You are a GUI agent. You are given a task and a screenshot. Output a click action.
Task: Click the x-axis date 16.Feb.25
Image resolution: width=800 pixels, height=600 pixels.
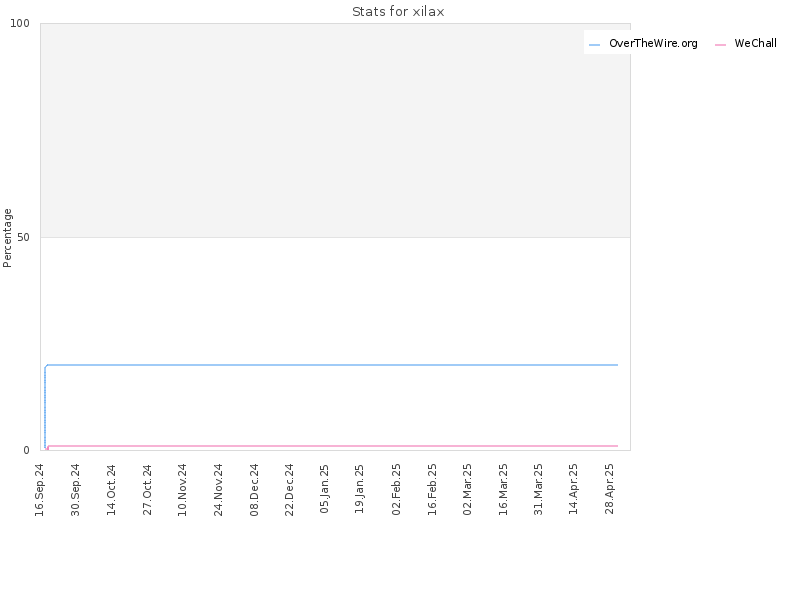[432, 489]
